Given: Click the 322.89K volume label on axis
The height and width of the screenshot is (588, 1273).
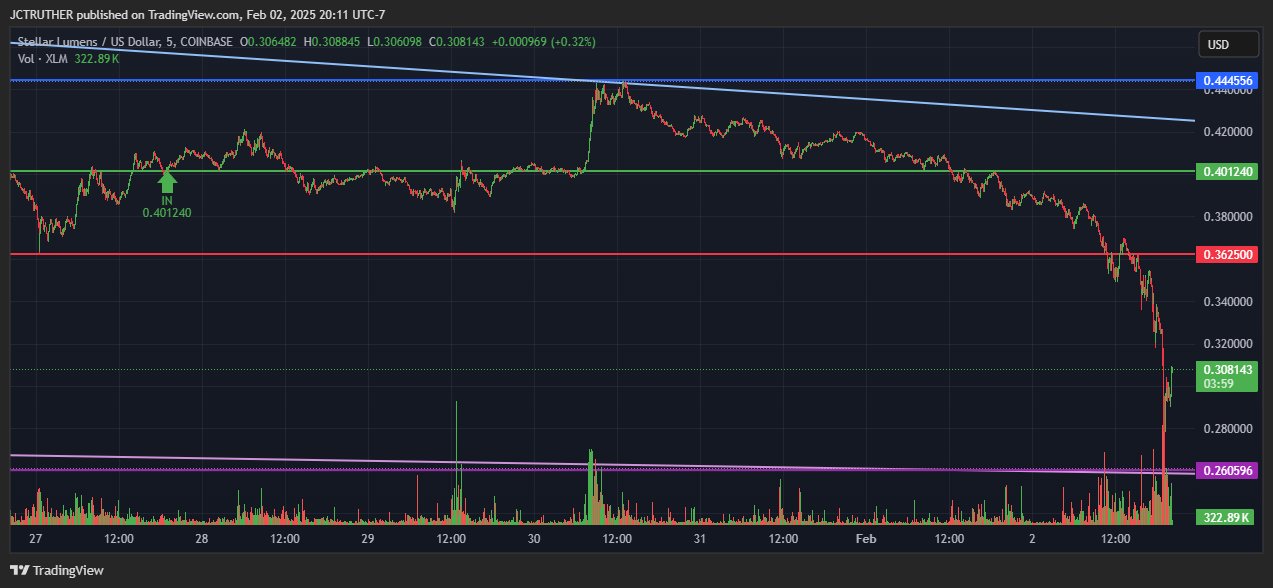Looking at the screenshot, I should [x=1226, y=517].
